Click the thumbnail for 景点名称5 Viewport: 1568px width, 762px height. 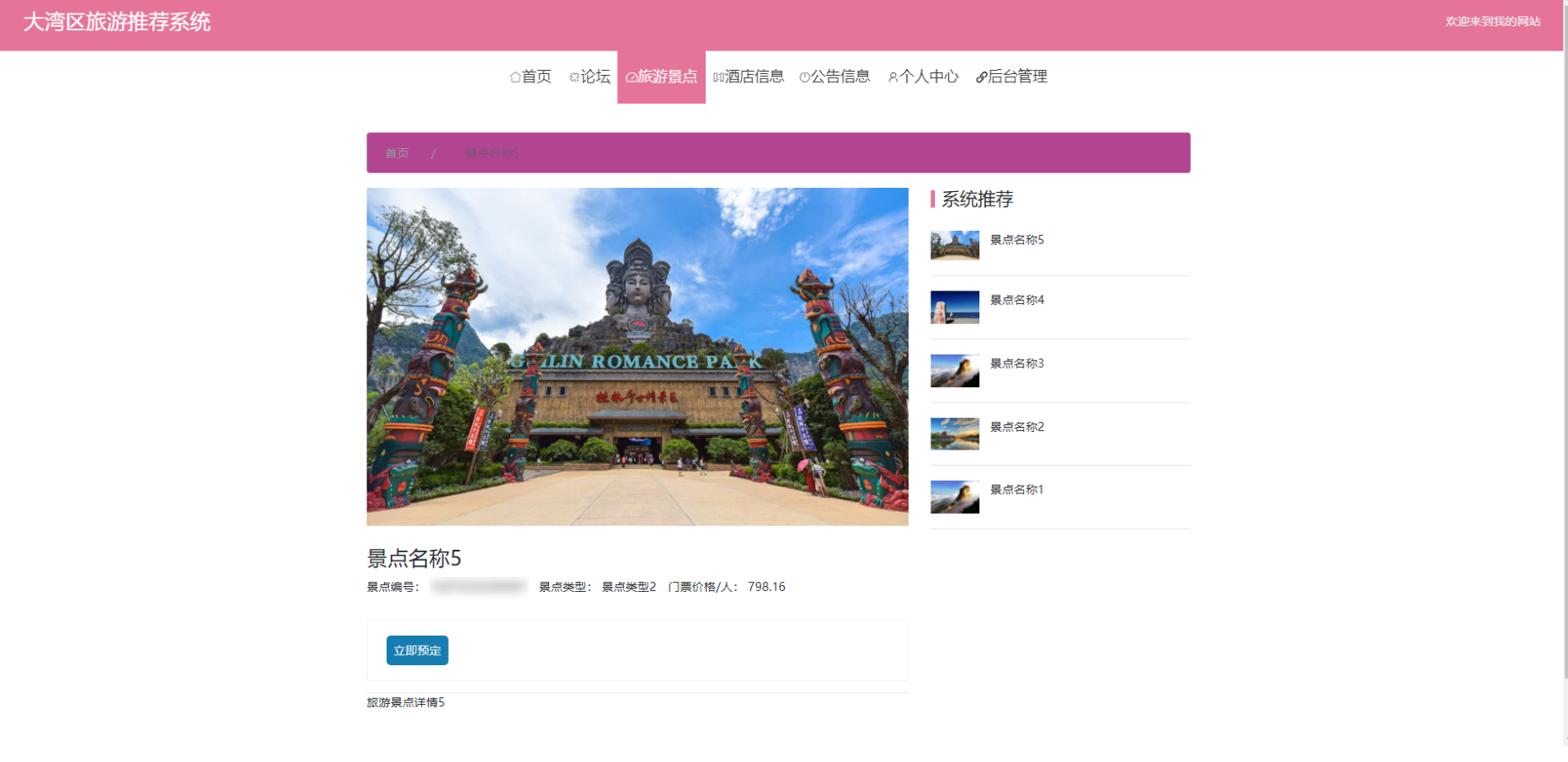pyautogui.click(x=955, y=246)
